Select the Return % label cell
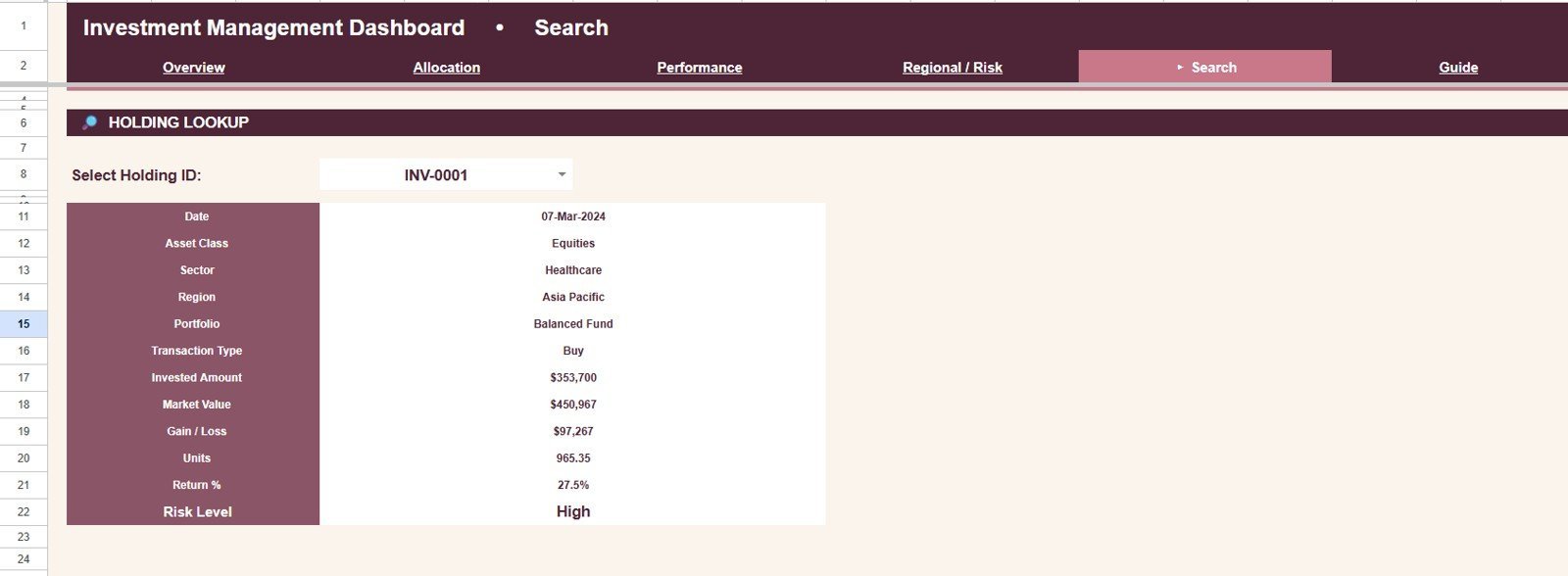 [x=193, y=486]
